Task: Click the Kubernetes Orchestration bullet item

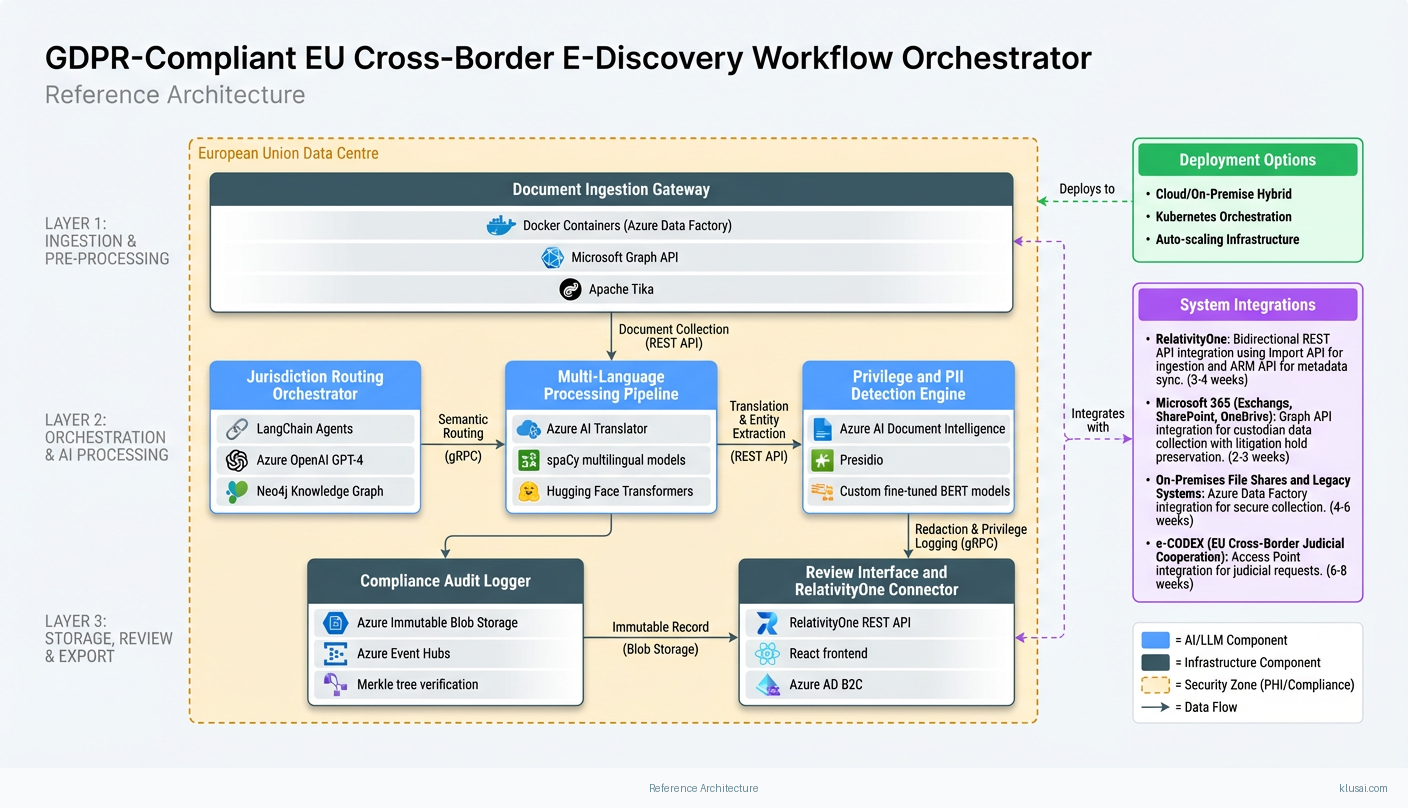Action: tap(1223, 217)
